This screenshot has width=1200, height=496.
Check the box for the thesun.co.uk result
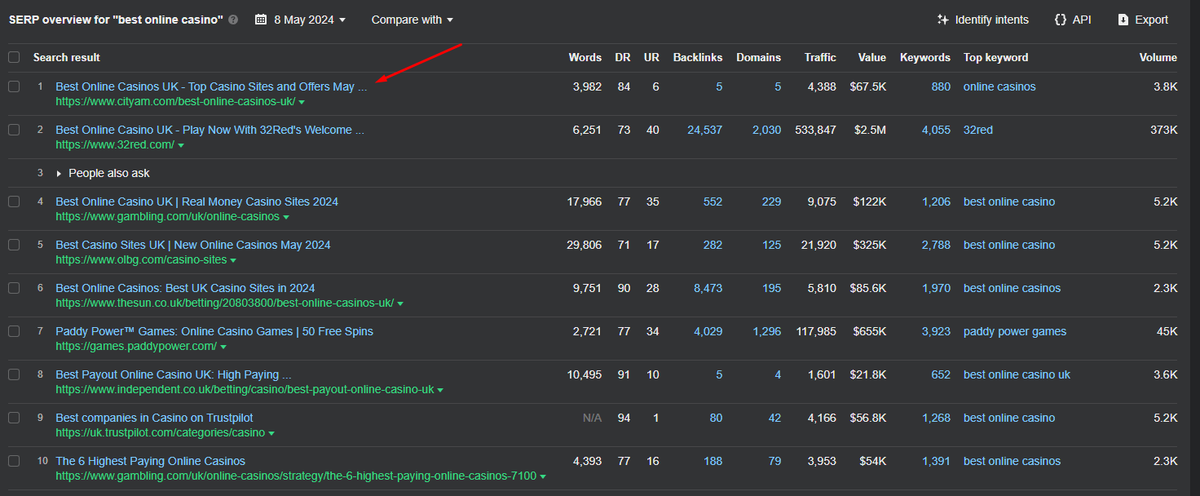14,288
